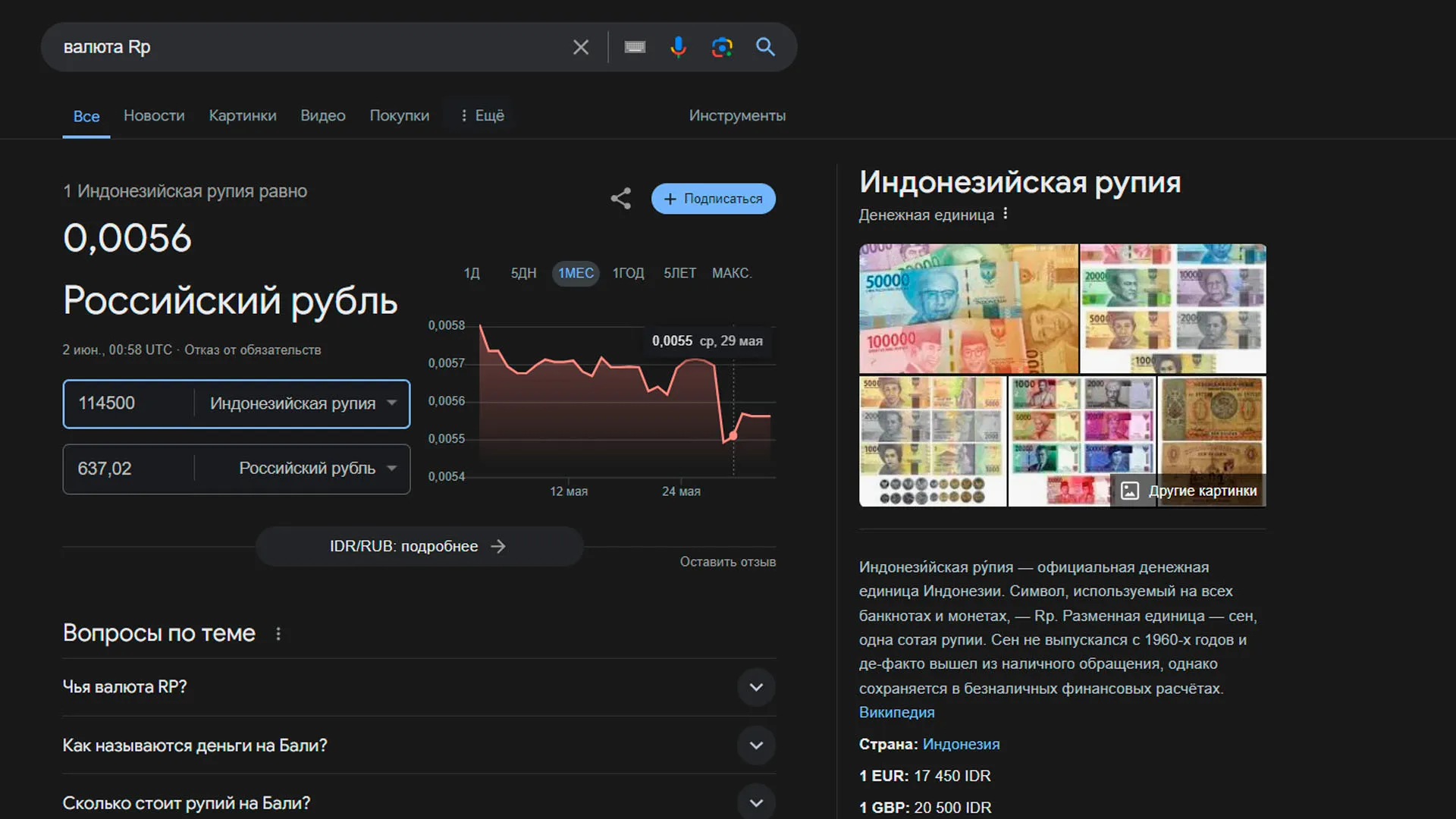Open Google Lens image search
Screen dimensions: 1456x819
pyautogui.click(x=722, y=47)
